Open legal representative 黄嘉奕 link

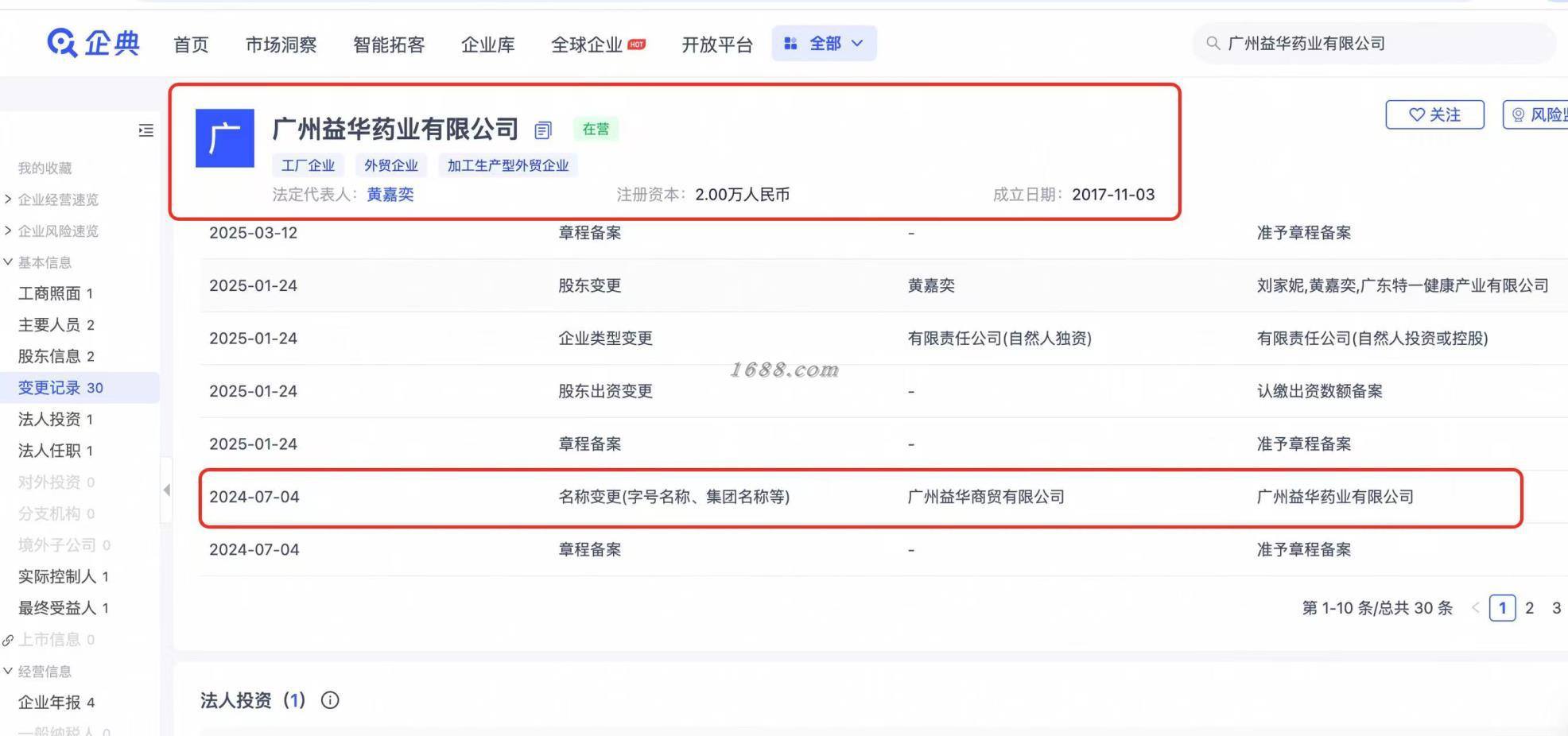[390, 195]
